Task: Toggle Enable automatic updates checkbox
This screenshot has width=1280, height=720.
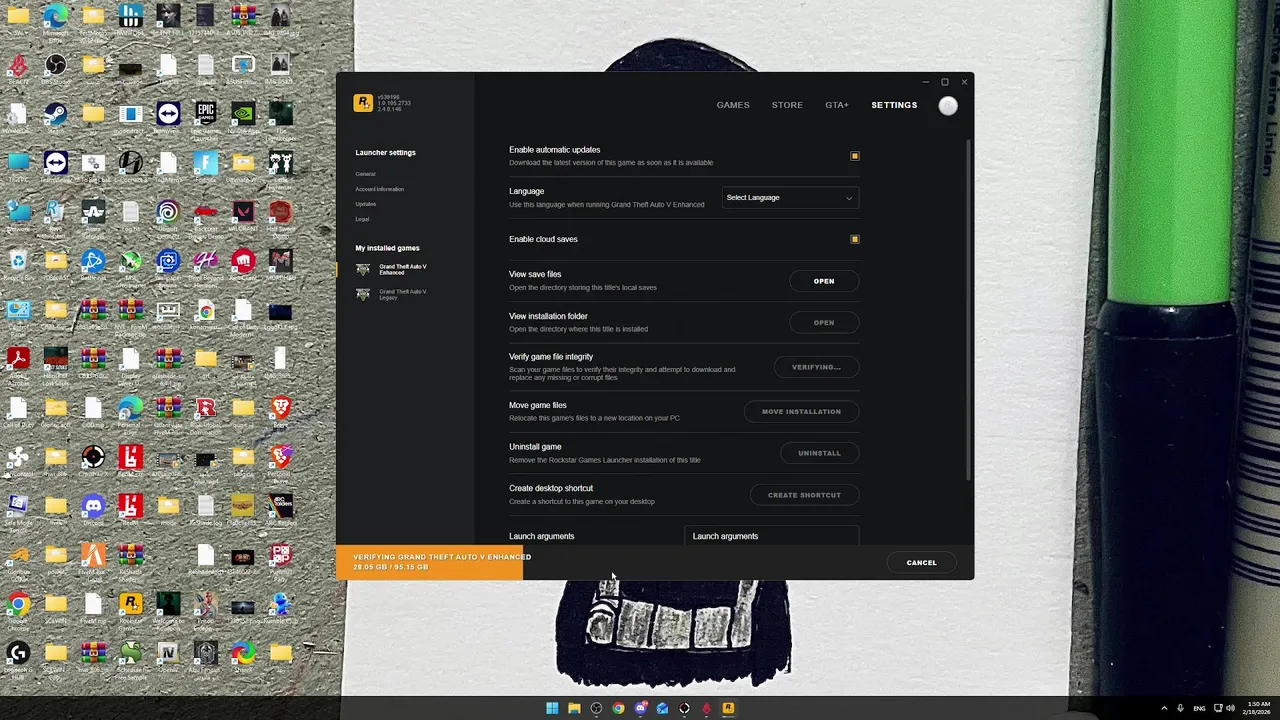Action: 854,156
